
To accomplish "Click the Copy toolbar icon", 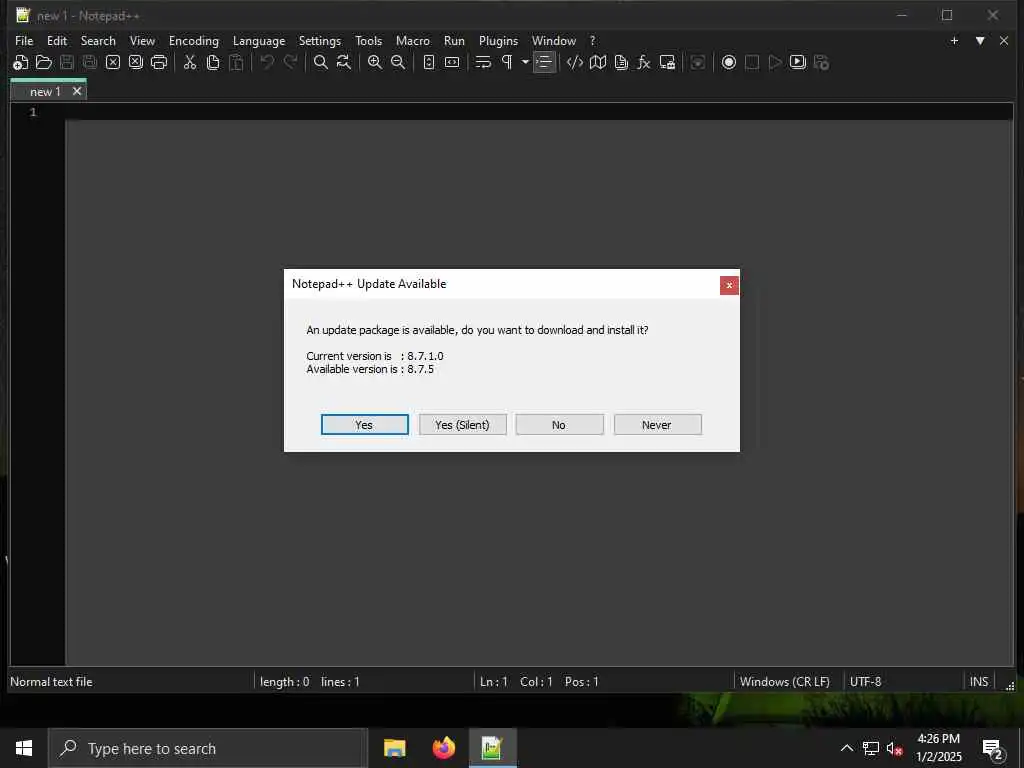I will point(213,63).
